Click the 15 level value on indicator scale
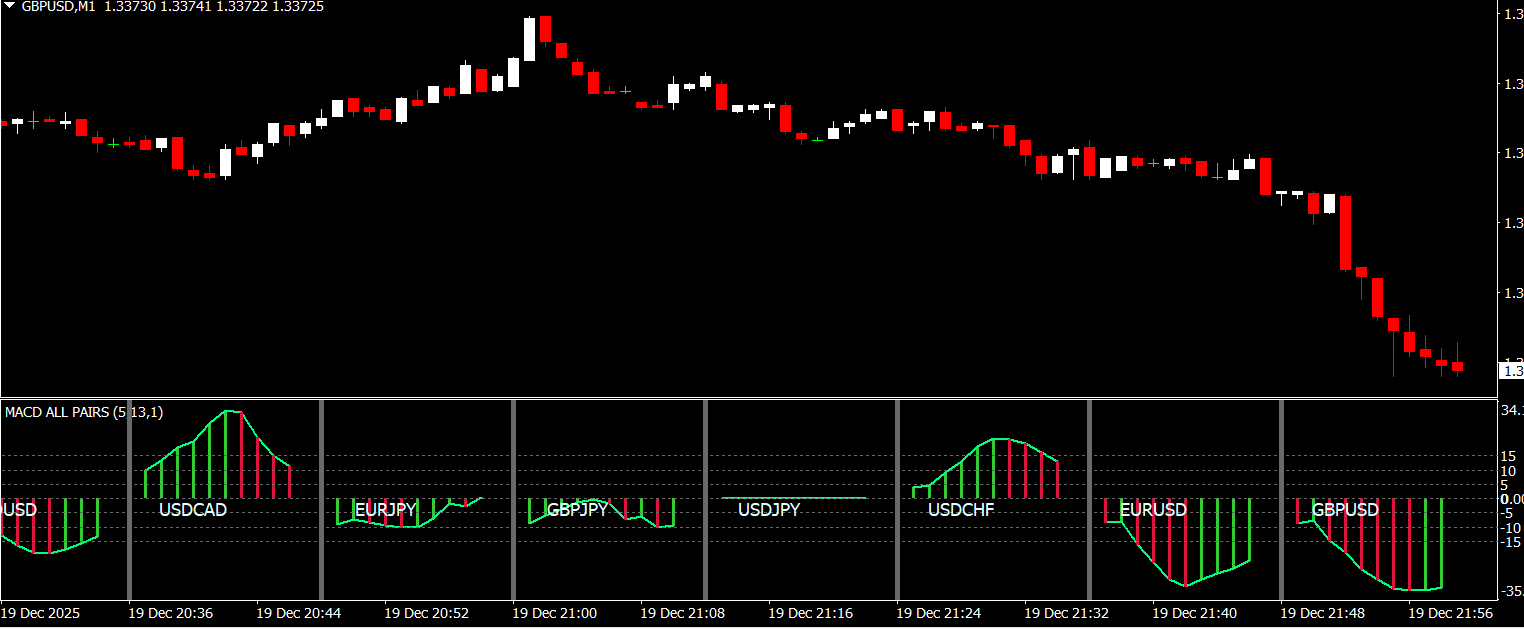 (x=1509, y=456)
